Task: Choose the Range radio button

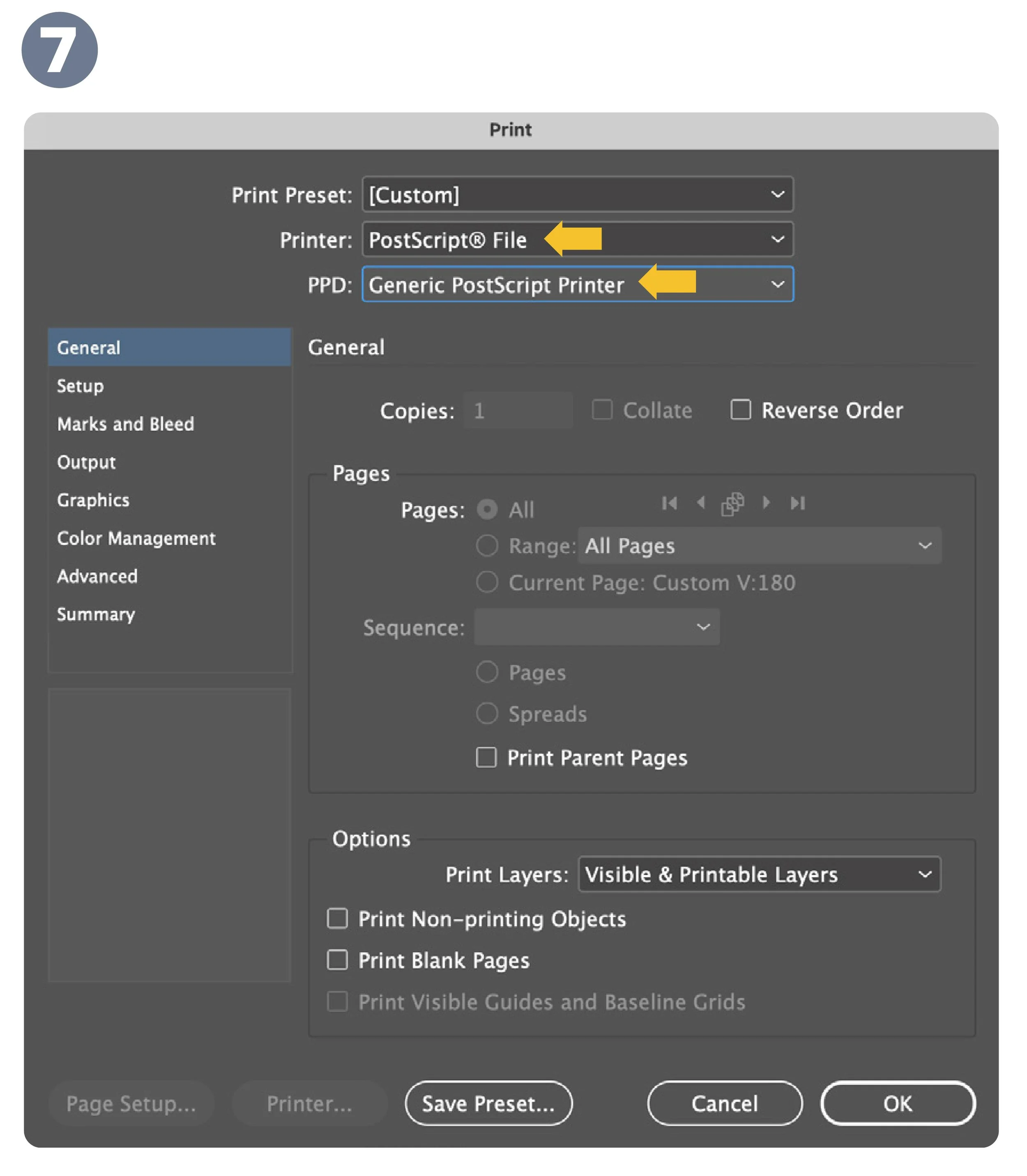Action: (x=487, y=546)
